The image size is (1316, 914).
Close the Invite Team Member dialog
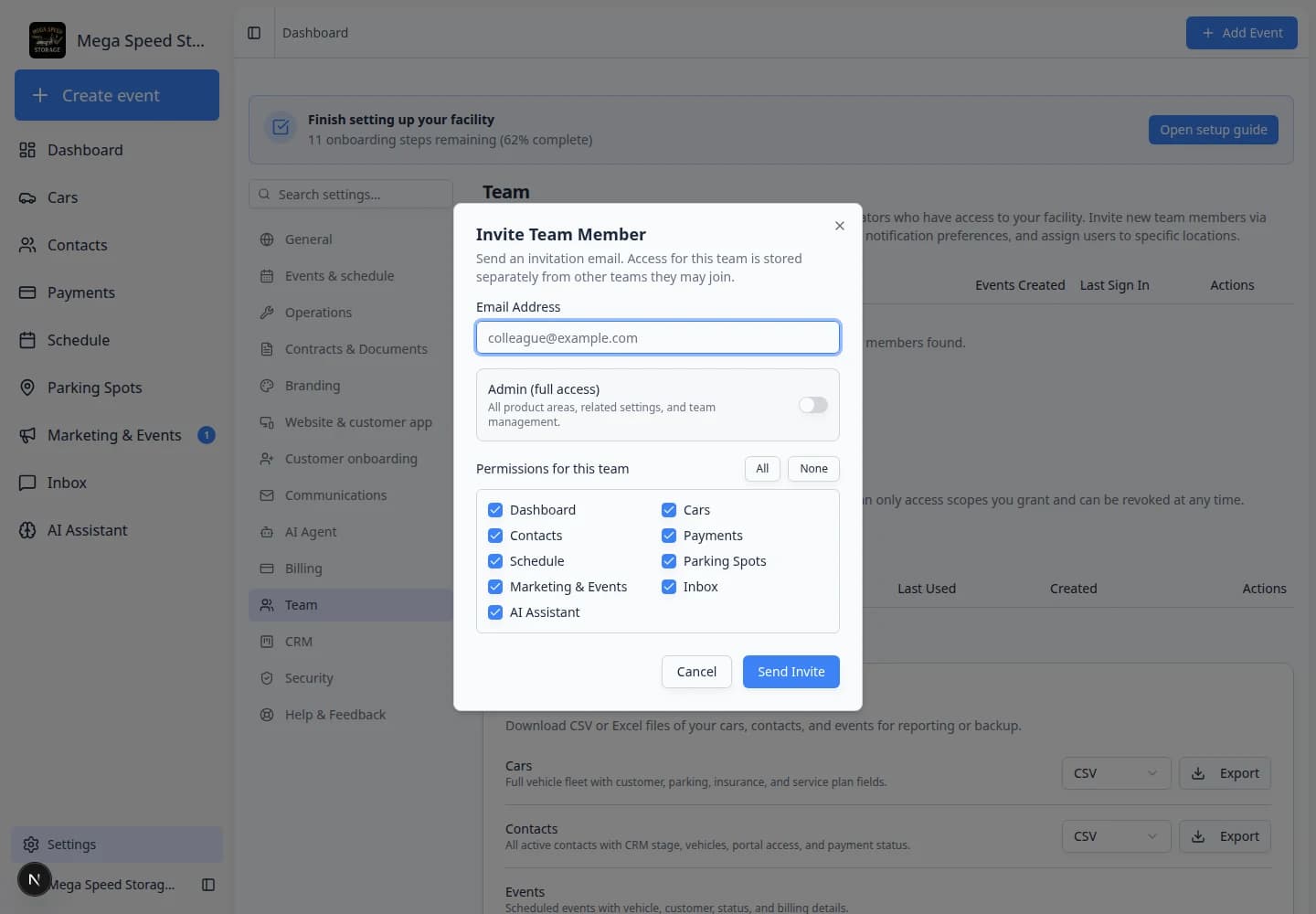[x=840, y=226]
